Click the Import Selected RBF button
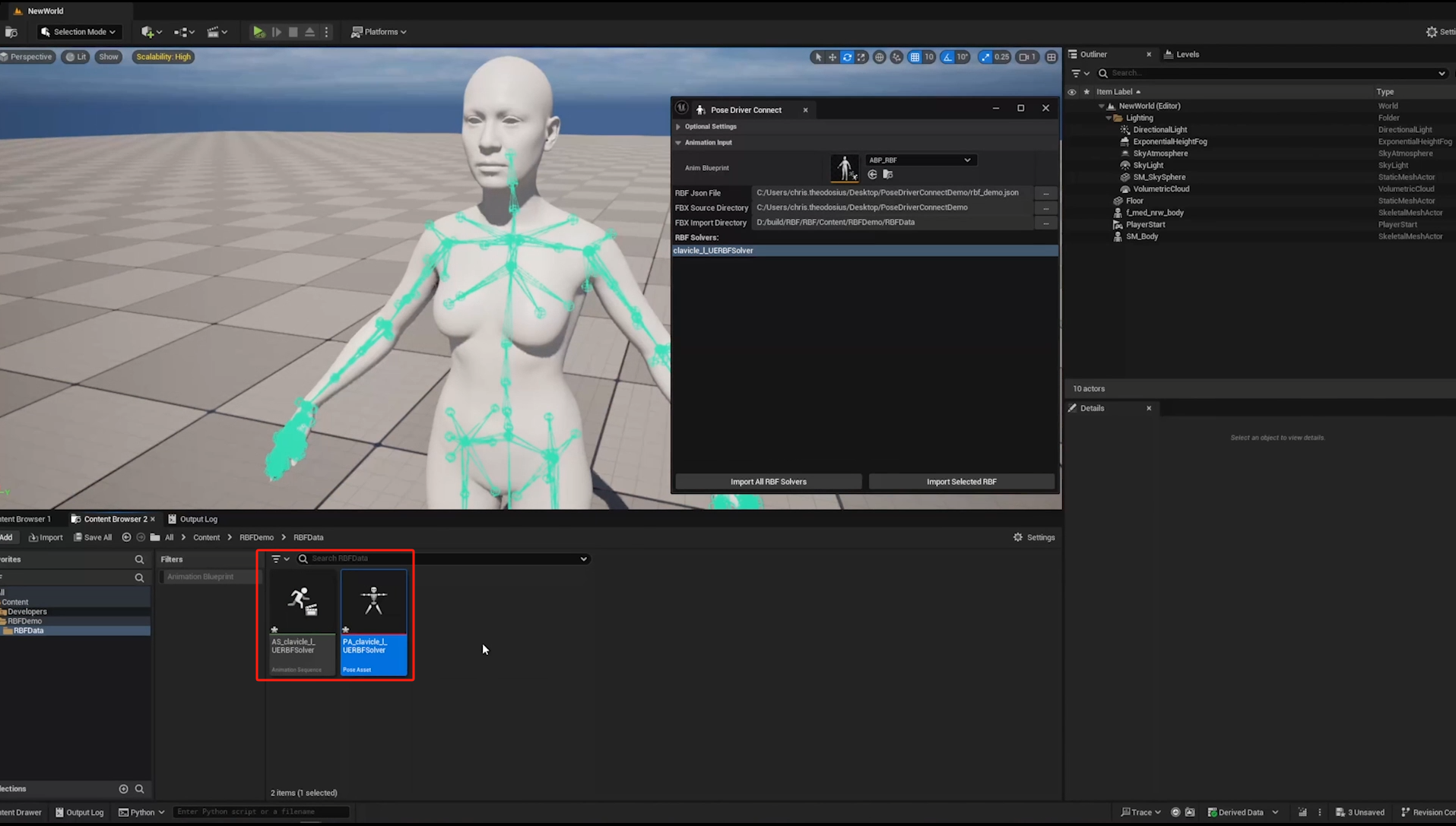Image resolution: width=1456 pixels, height=826 pixels. pos(961,481)
